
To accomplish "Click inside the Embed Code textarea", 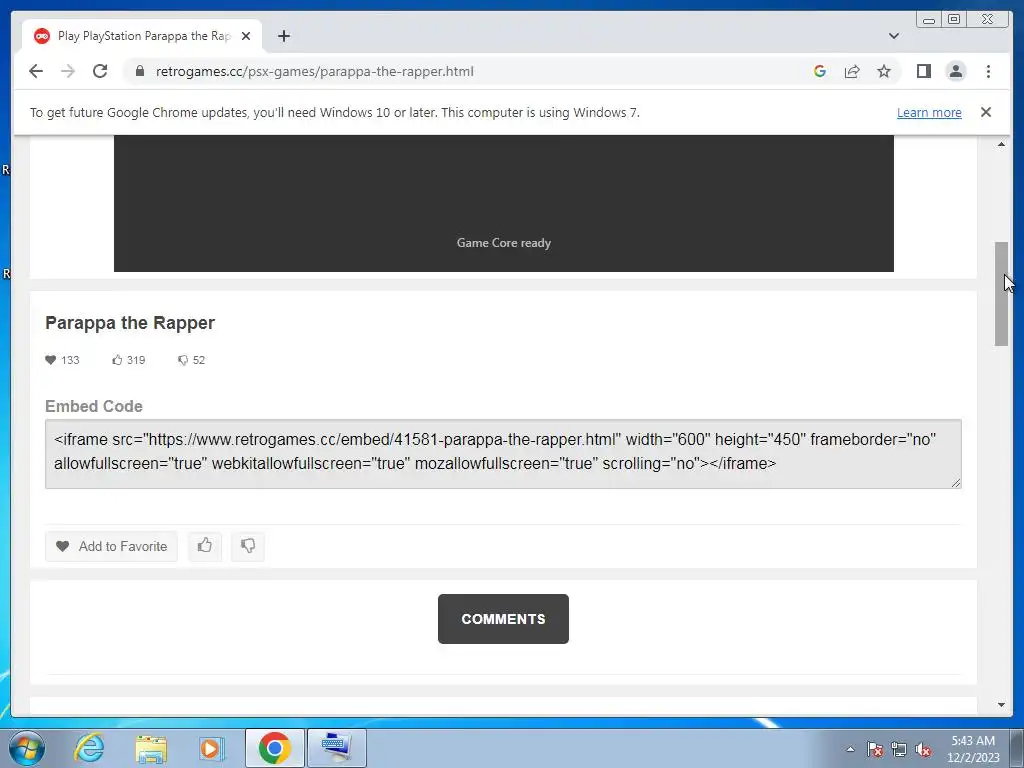I will (503, 454).
